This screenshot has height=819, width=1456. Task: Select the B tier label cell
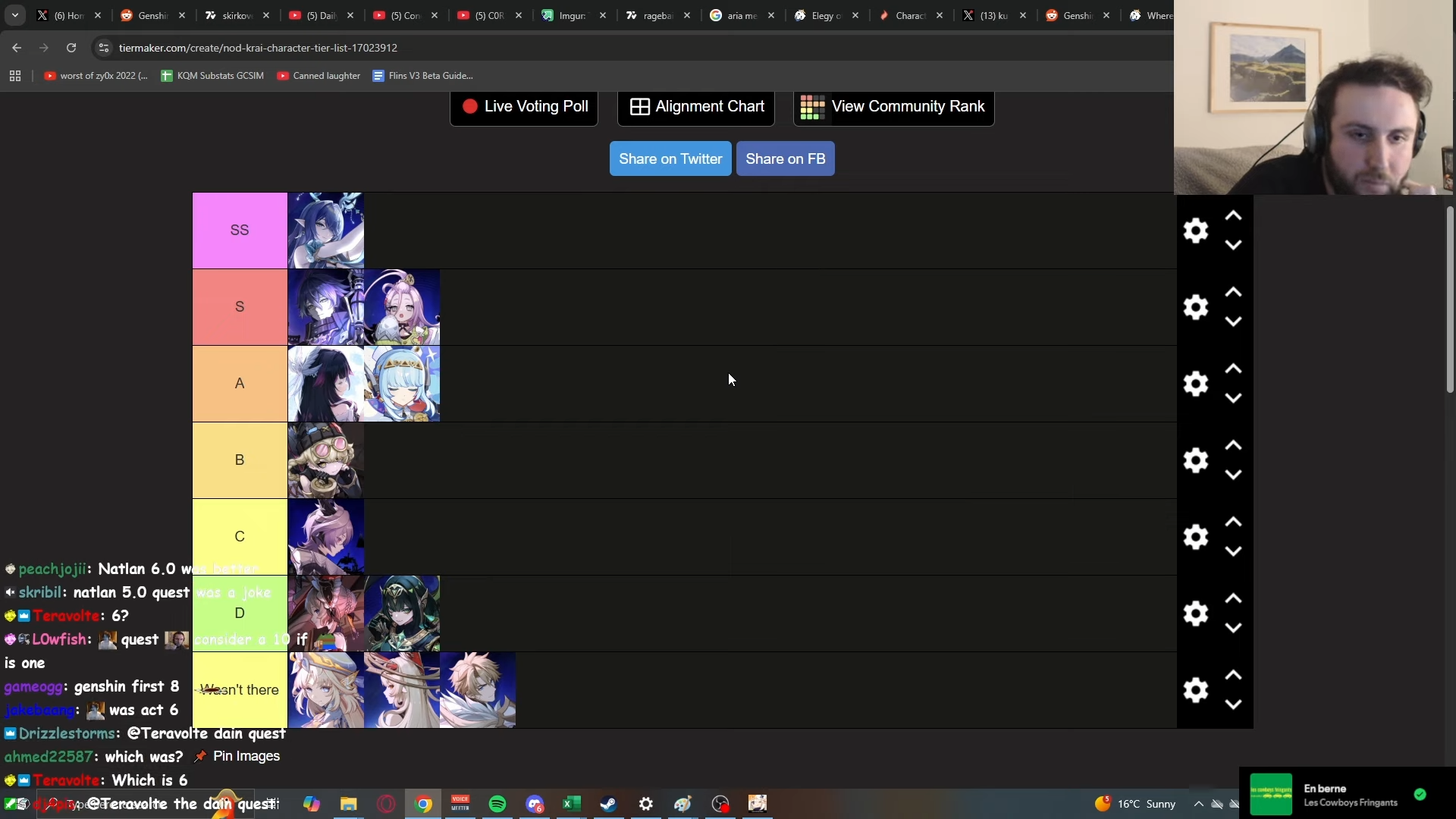point(240,460)
